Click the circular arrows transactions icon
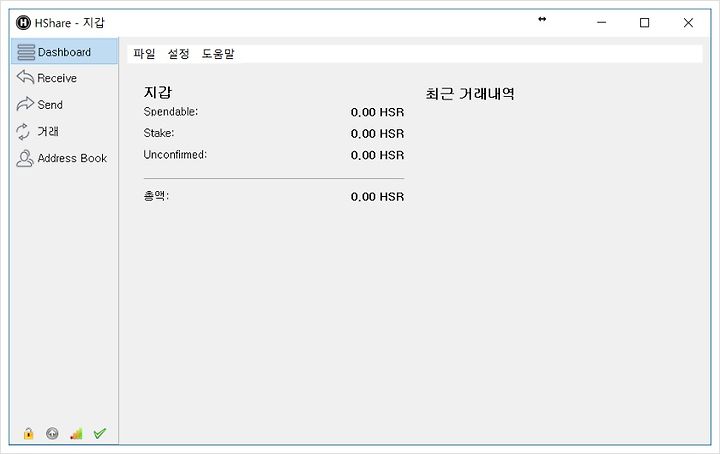Viewport: 720px width, 454px height. (x=23, y=132)
